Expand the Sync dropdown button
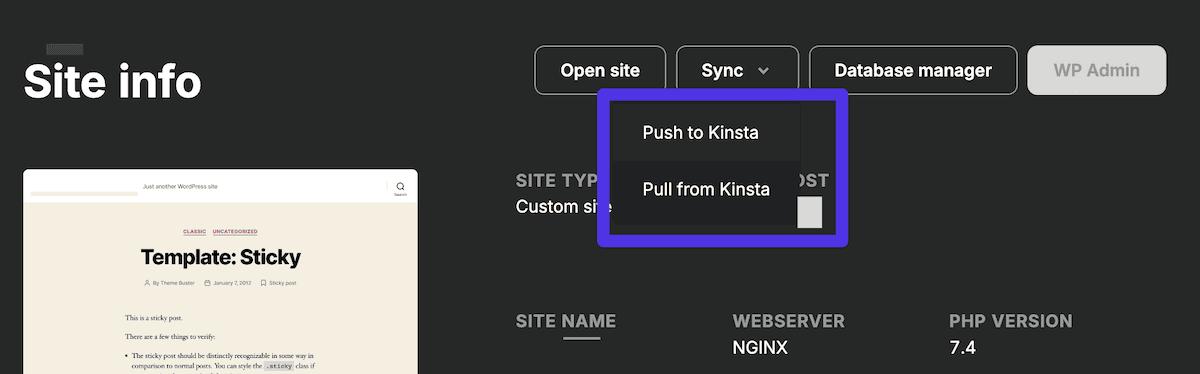The height and width of the screenshot is (374, 1200). pos(737,71)
